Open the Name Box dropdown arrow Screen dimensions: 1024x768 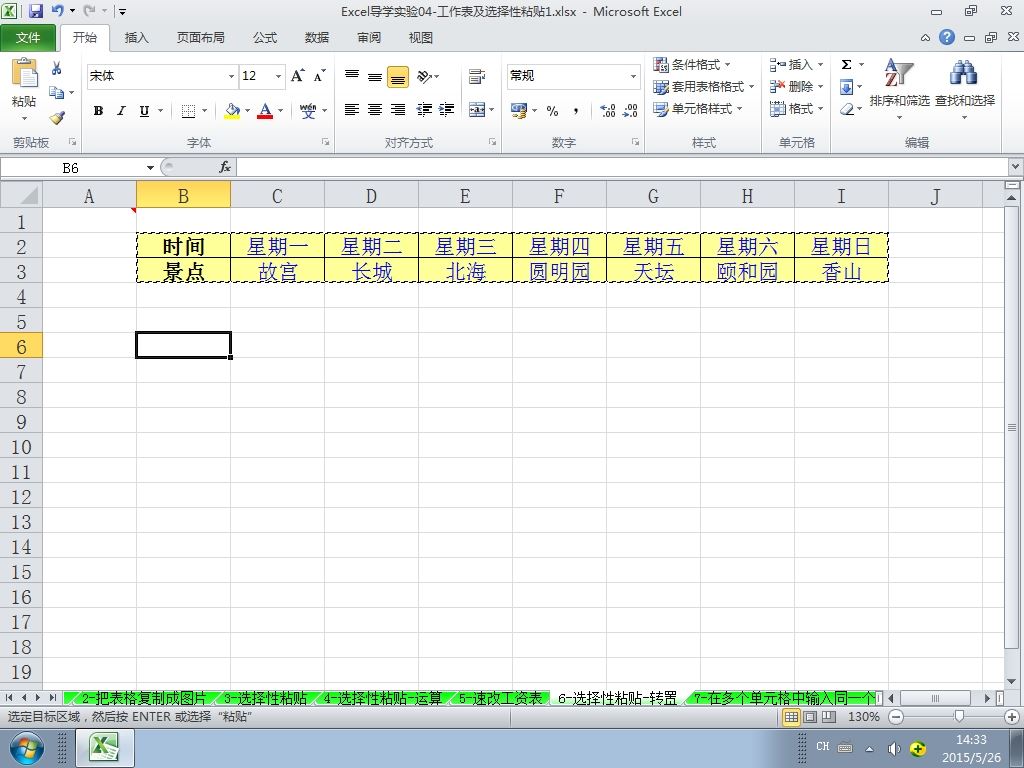tap(150, 168)
